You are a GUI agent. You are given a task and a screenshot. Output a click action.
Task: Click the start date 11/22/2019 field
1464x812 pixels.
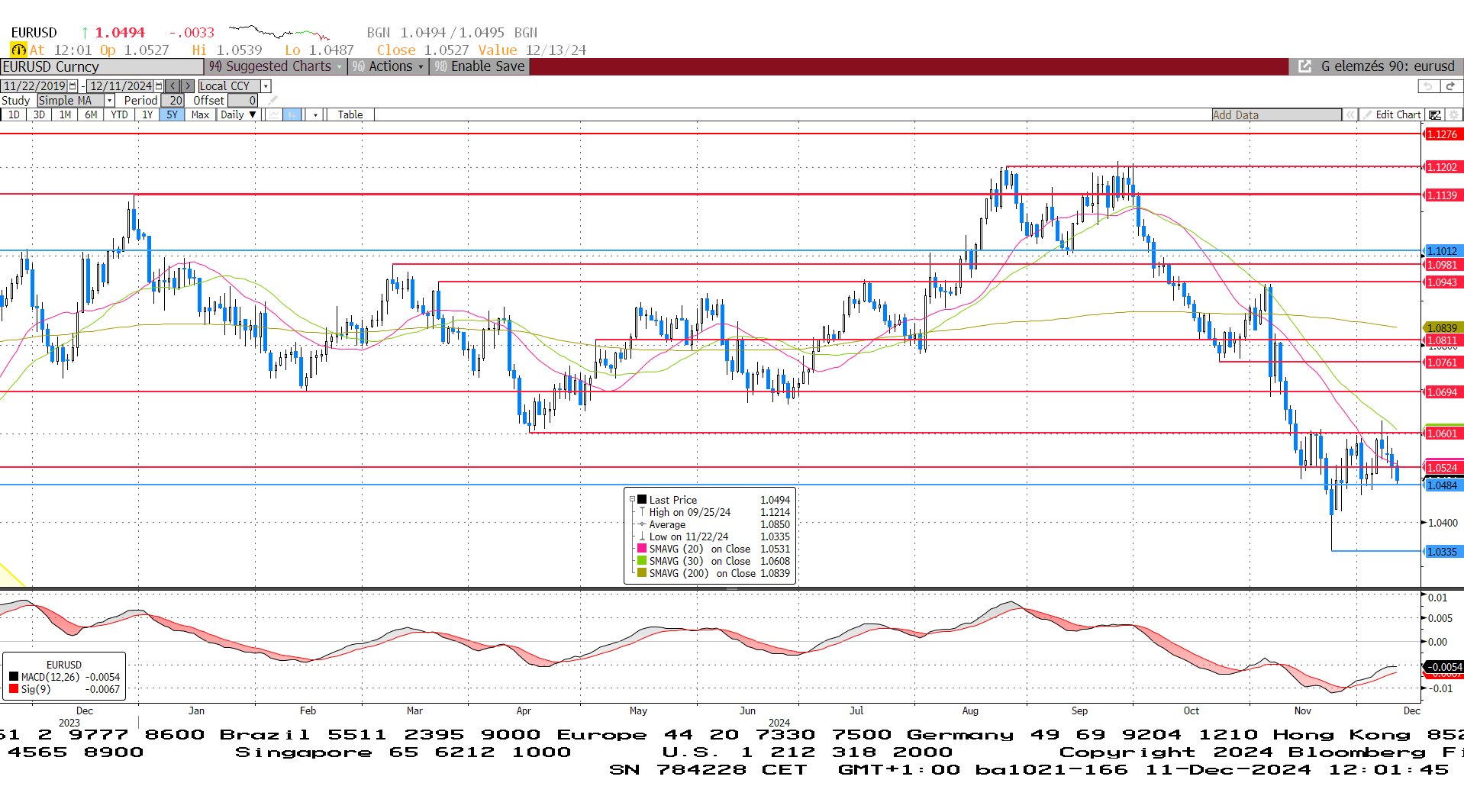click(x=34, y=86)
